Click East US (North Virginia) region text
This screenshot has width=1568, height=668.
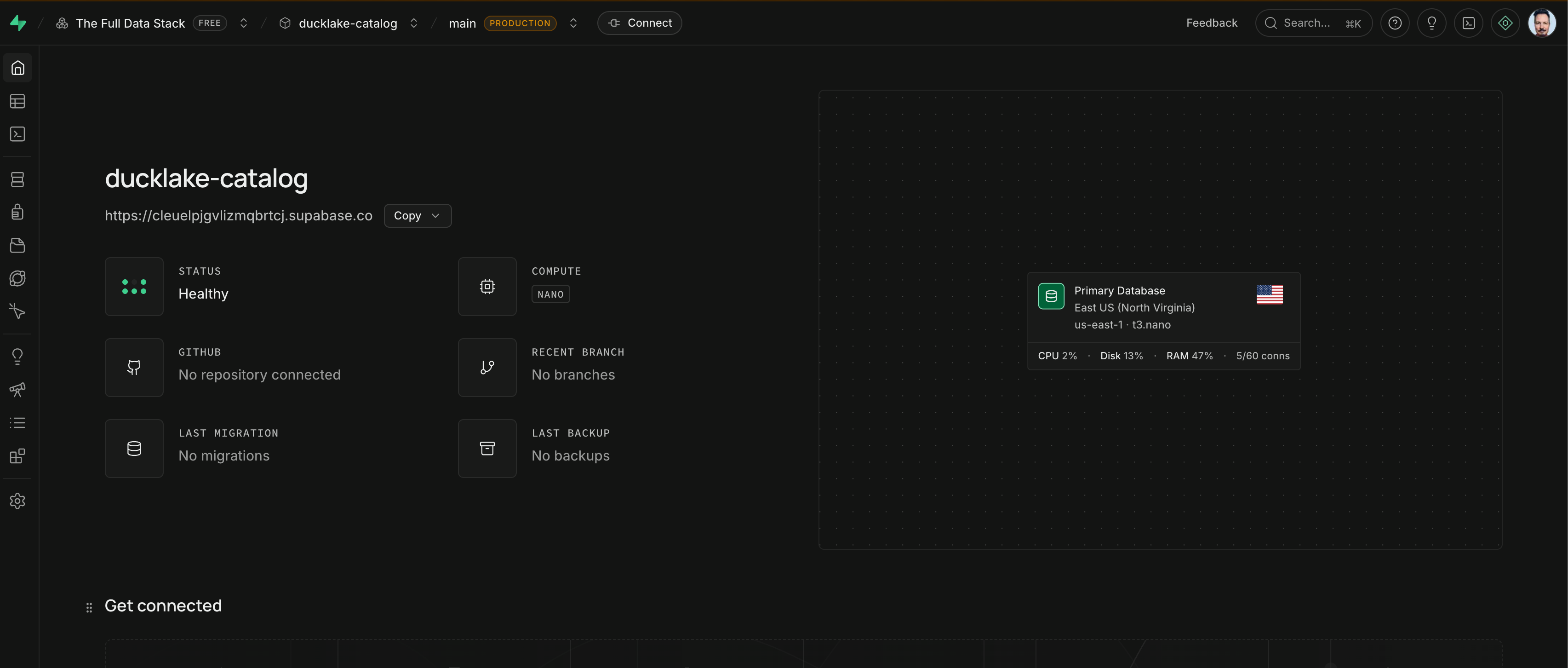[1134, 307]
